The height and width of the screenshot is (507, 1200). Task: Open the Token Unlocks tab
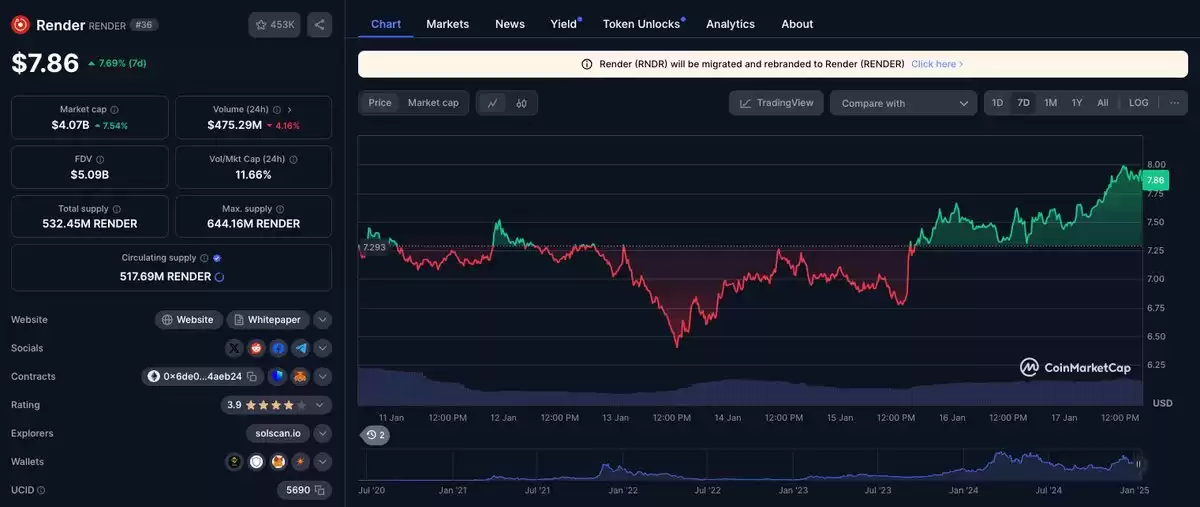click(641, 24)
